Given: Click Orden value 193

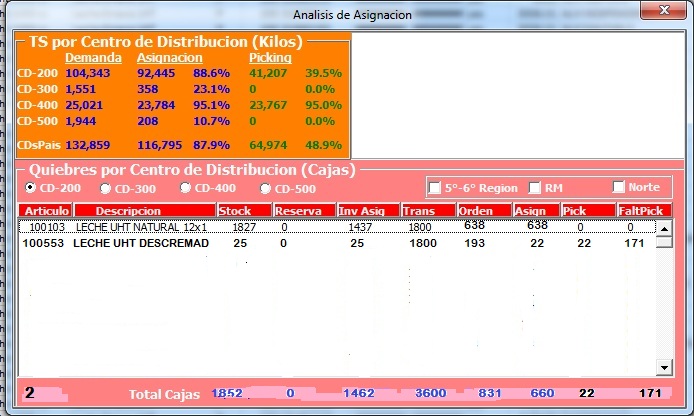Looking at the screenshot, I should pyautogui.click(x=474, y=243).
